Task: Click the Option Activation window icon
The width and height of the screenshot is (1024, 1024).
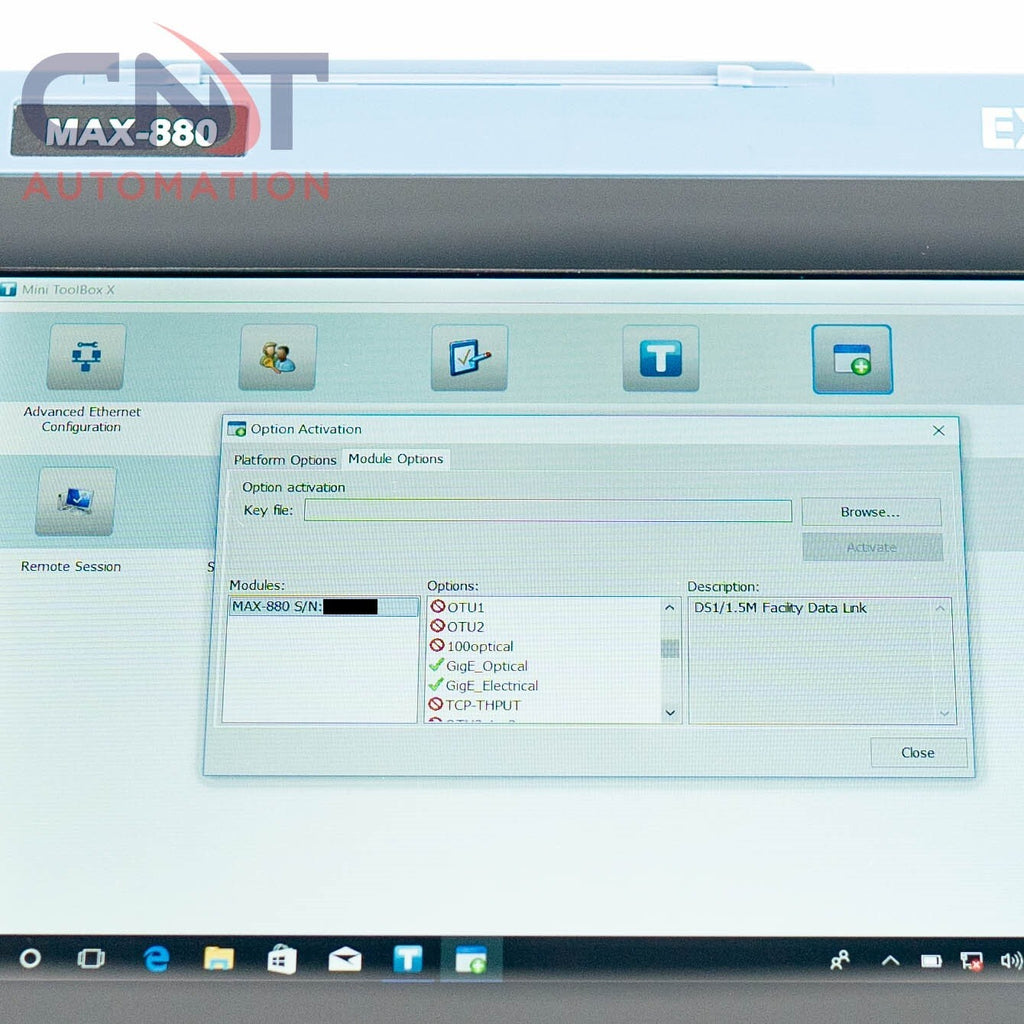Action: click(x=851, y=359)
